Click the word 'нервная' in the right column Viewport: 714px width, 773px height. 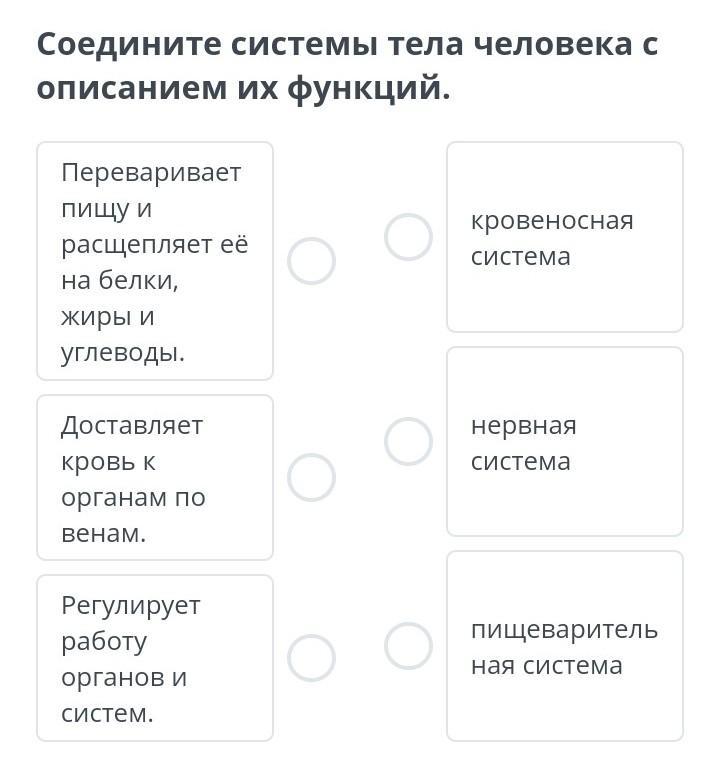point(523,426)
